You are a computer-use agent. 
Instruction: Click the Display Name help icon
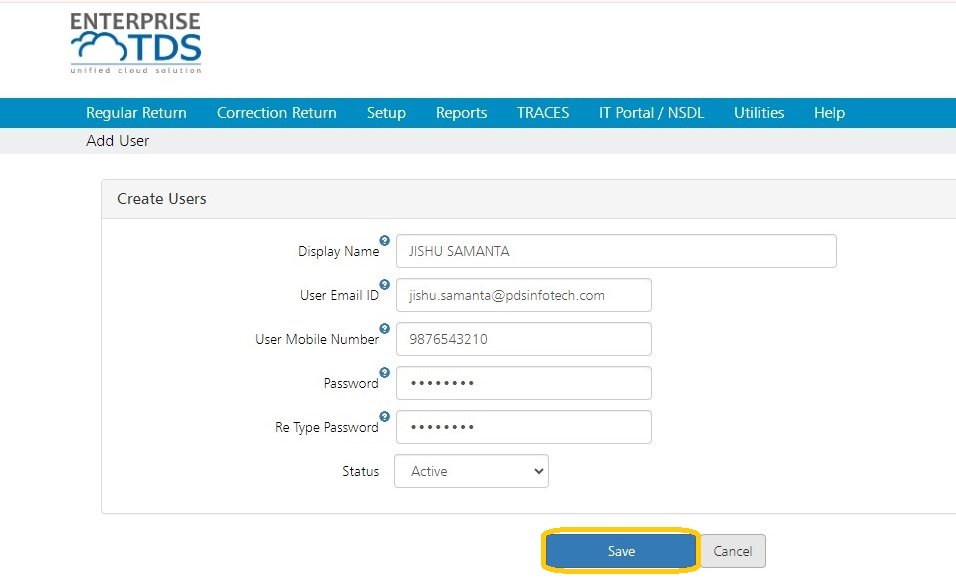point(384,238)
